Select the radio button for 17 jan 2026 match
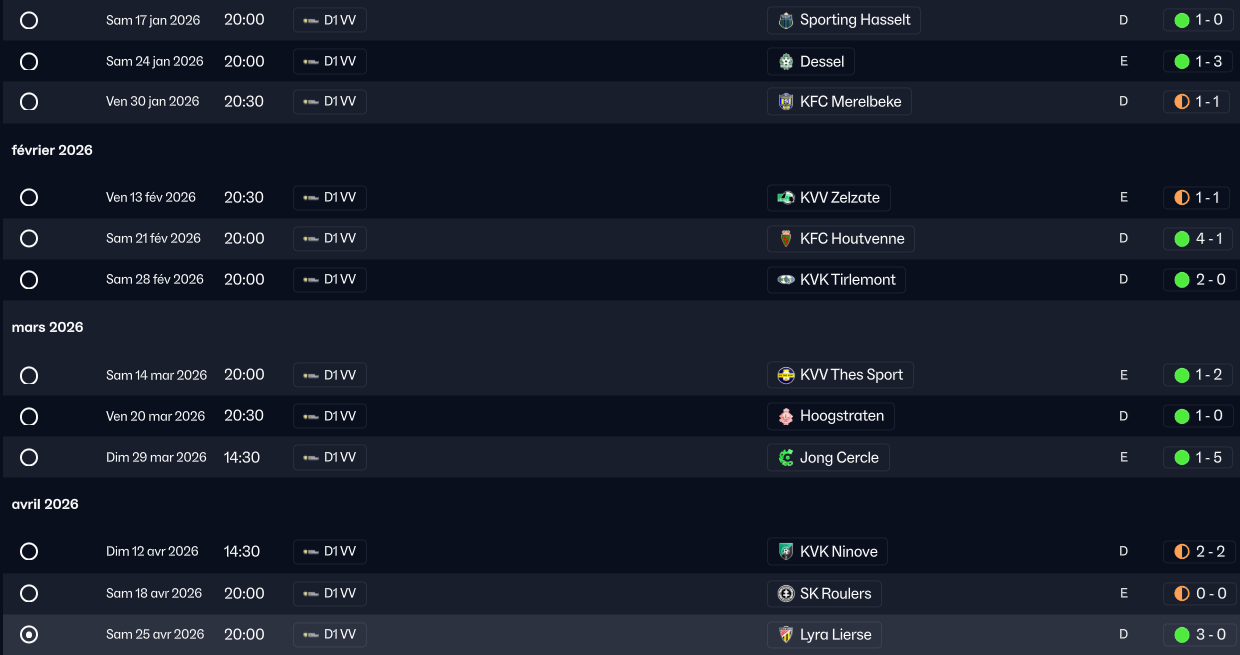The height and width of the screenshot is (655, 1240). (x=29, y=20)
